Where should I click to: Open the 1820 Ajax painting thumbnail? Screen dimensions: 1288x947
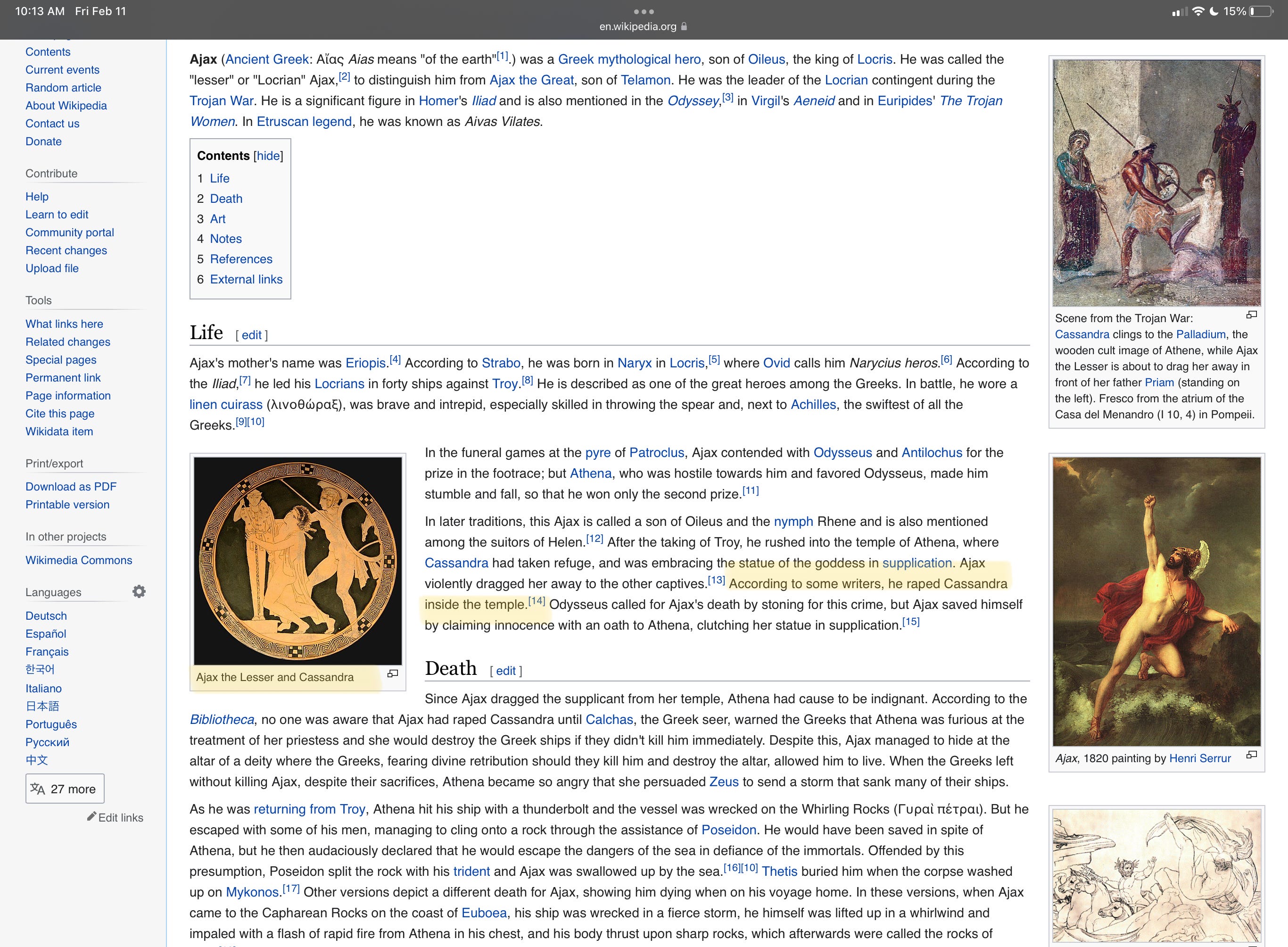coord(1156,601)
